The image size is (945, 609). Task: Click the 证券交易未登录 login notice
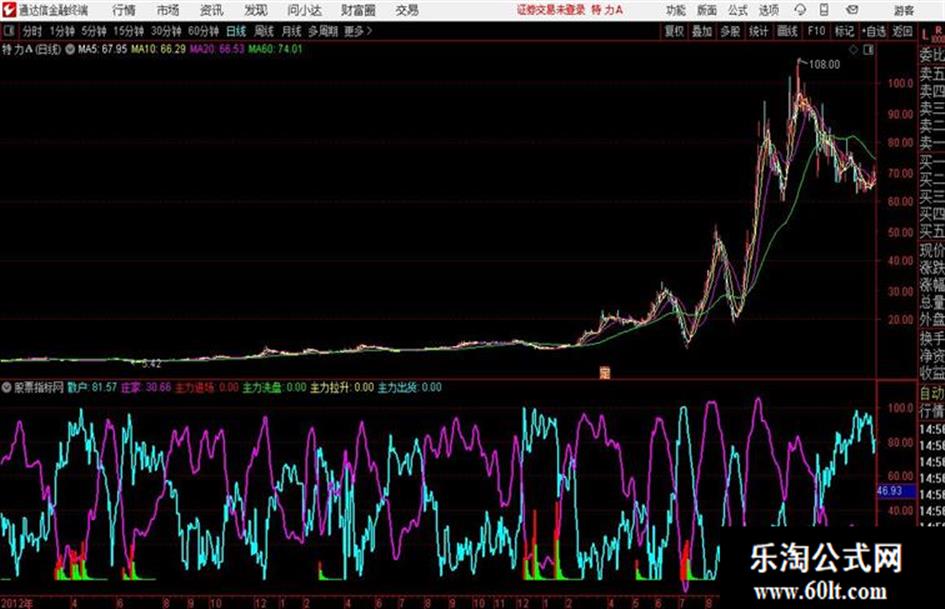tap(551, 10)
